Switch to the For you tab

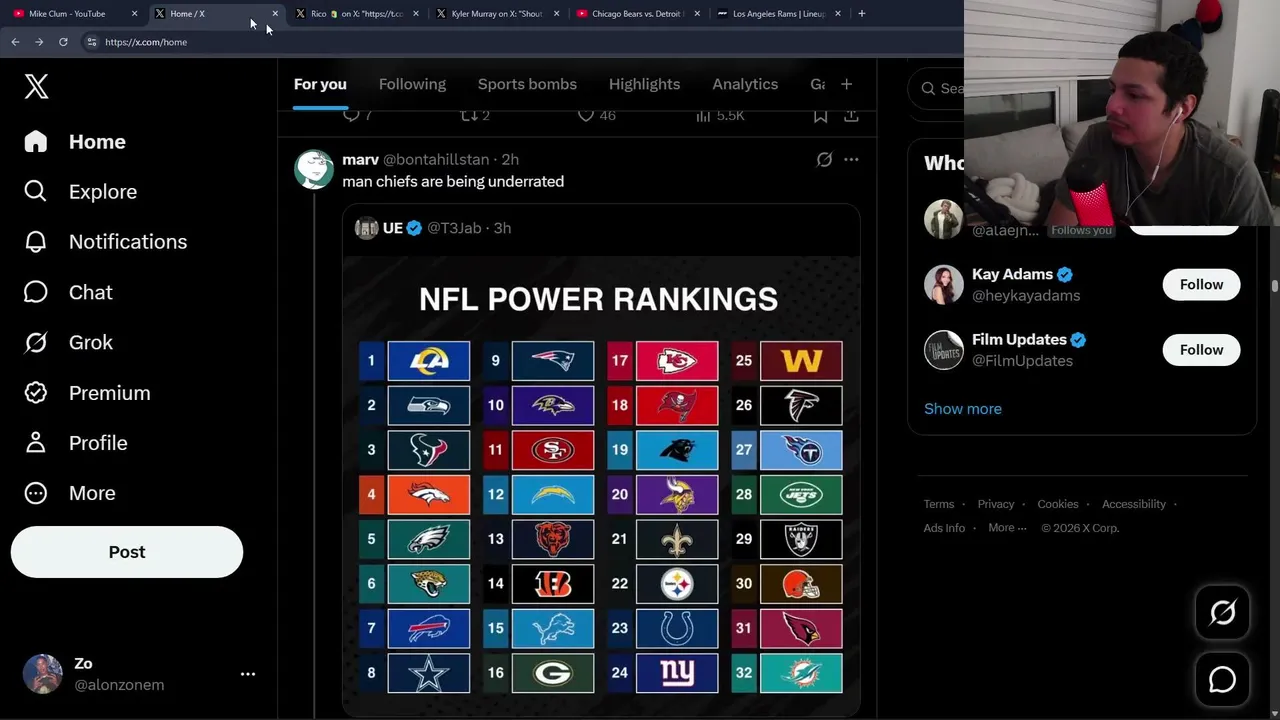pyautogui.click(x=320, y=85)
